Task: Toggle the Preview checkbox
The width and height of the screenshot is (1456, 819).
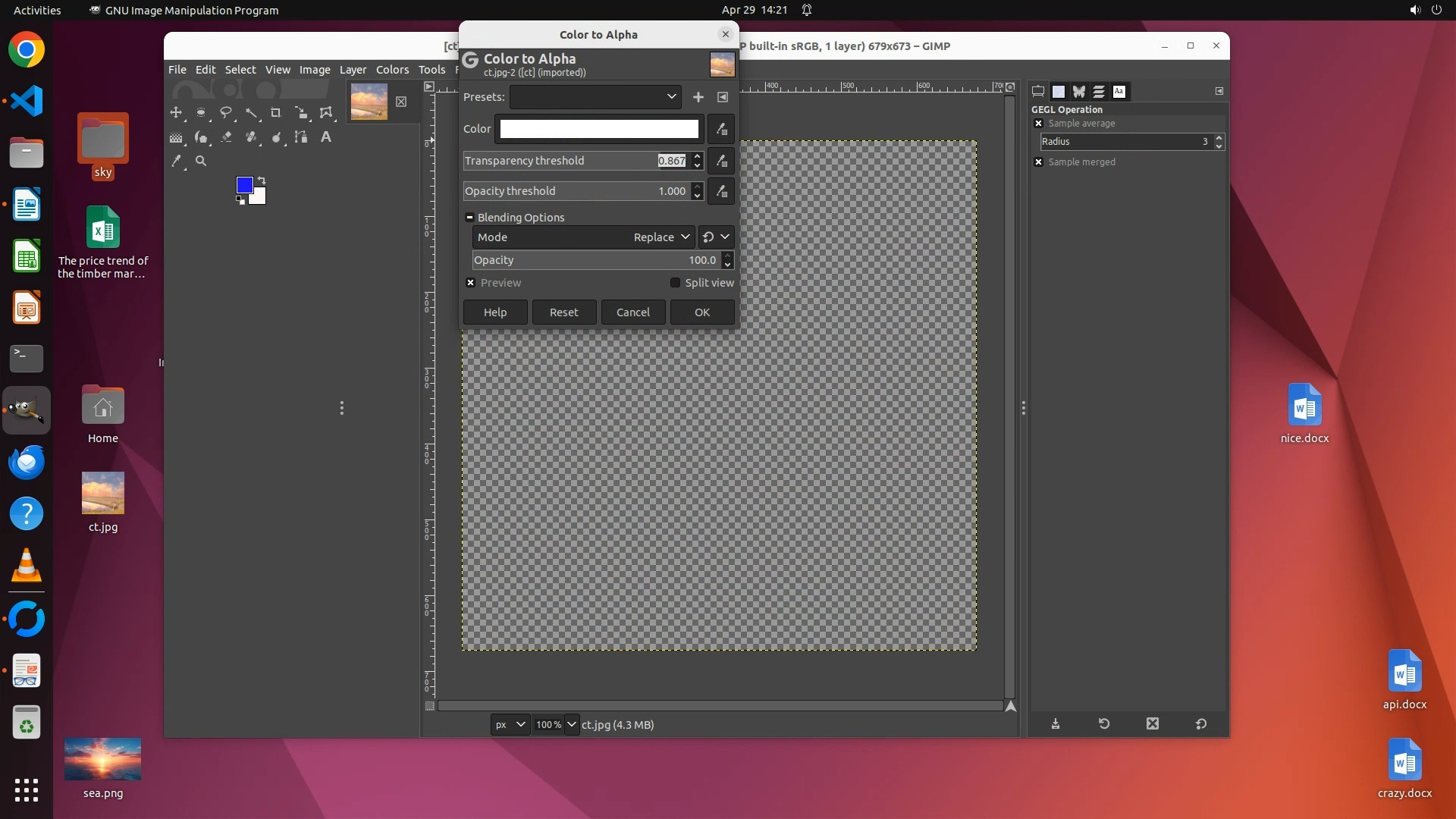Action: click(x=471, y=283)
